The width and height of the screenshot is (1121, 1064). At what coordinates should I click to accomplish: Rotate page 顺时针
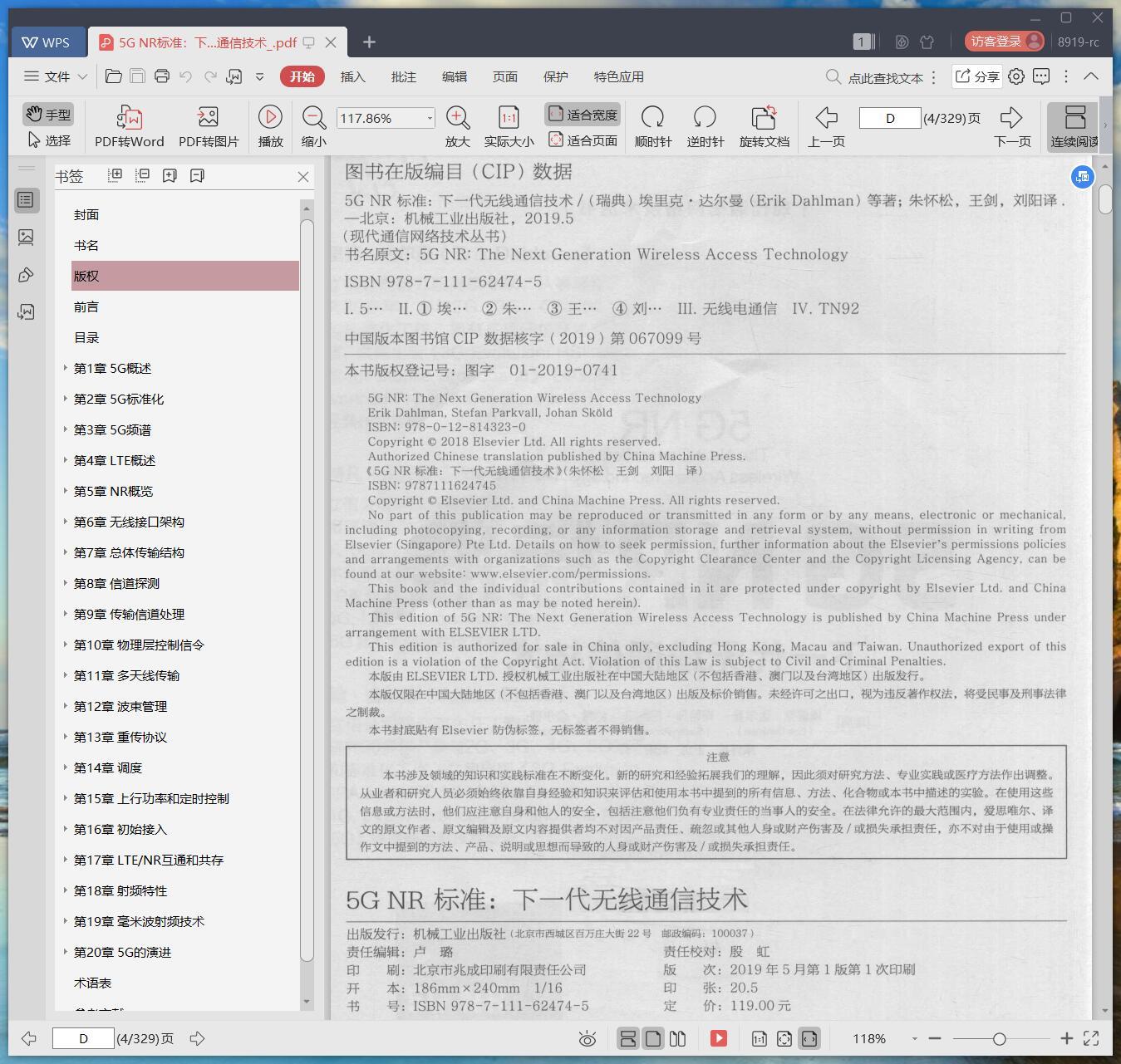[x=652, y=126]
